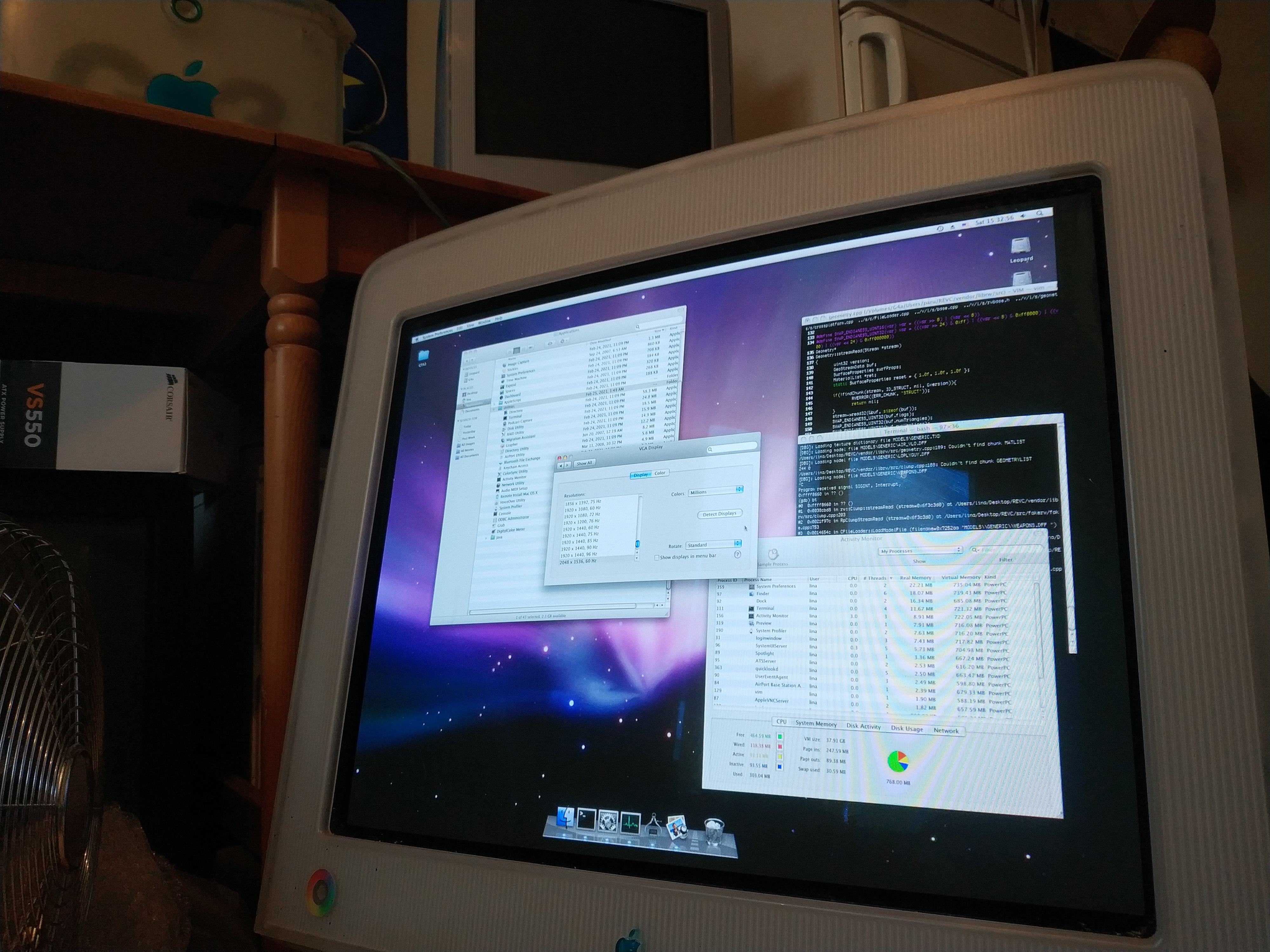
Task: Open the Rotate Standard dropdown
Action: 713,544
